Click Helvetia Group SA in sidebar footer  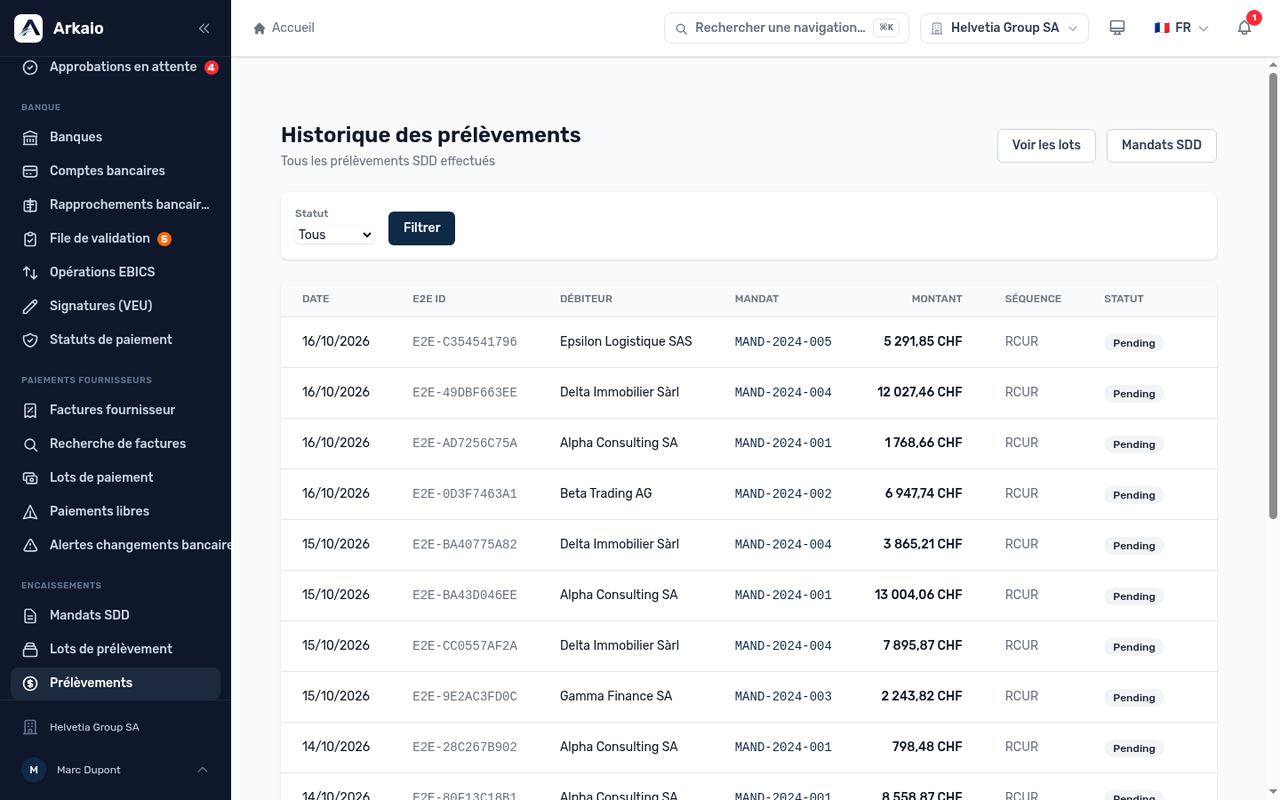click(94, 727)
